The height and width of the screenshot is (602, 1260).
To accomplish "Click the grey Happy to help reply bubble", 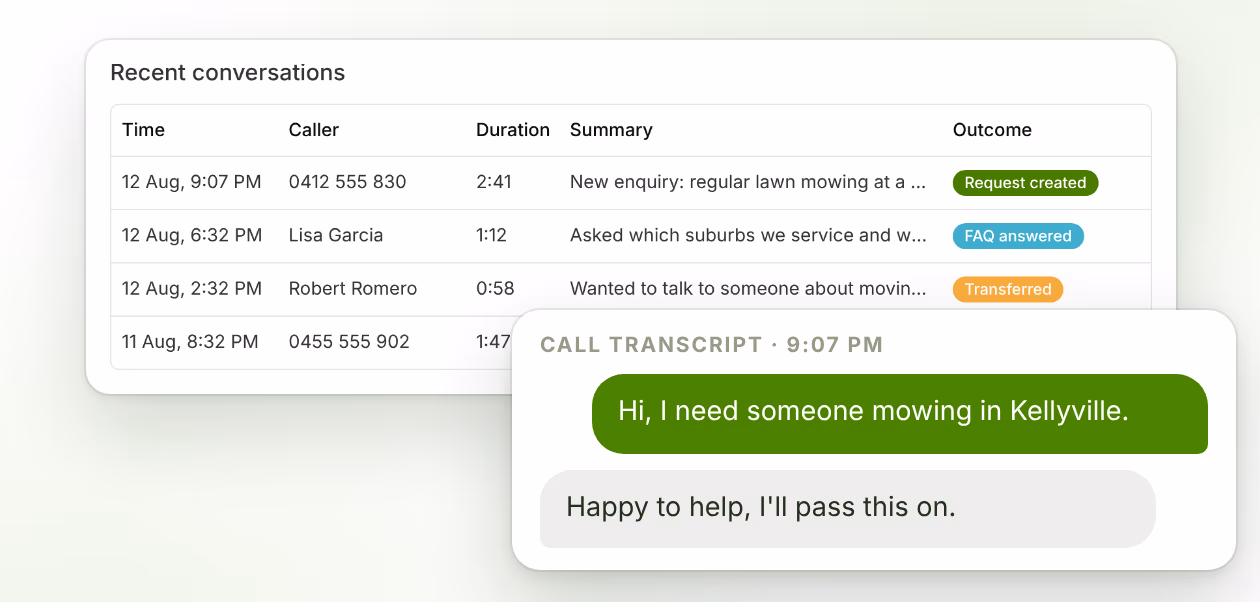I will click(x=848, y=508).
